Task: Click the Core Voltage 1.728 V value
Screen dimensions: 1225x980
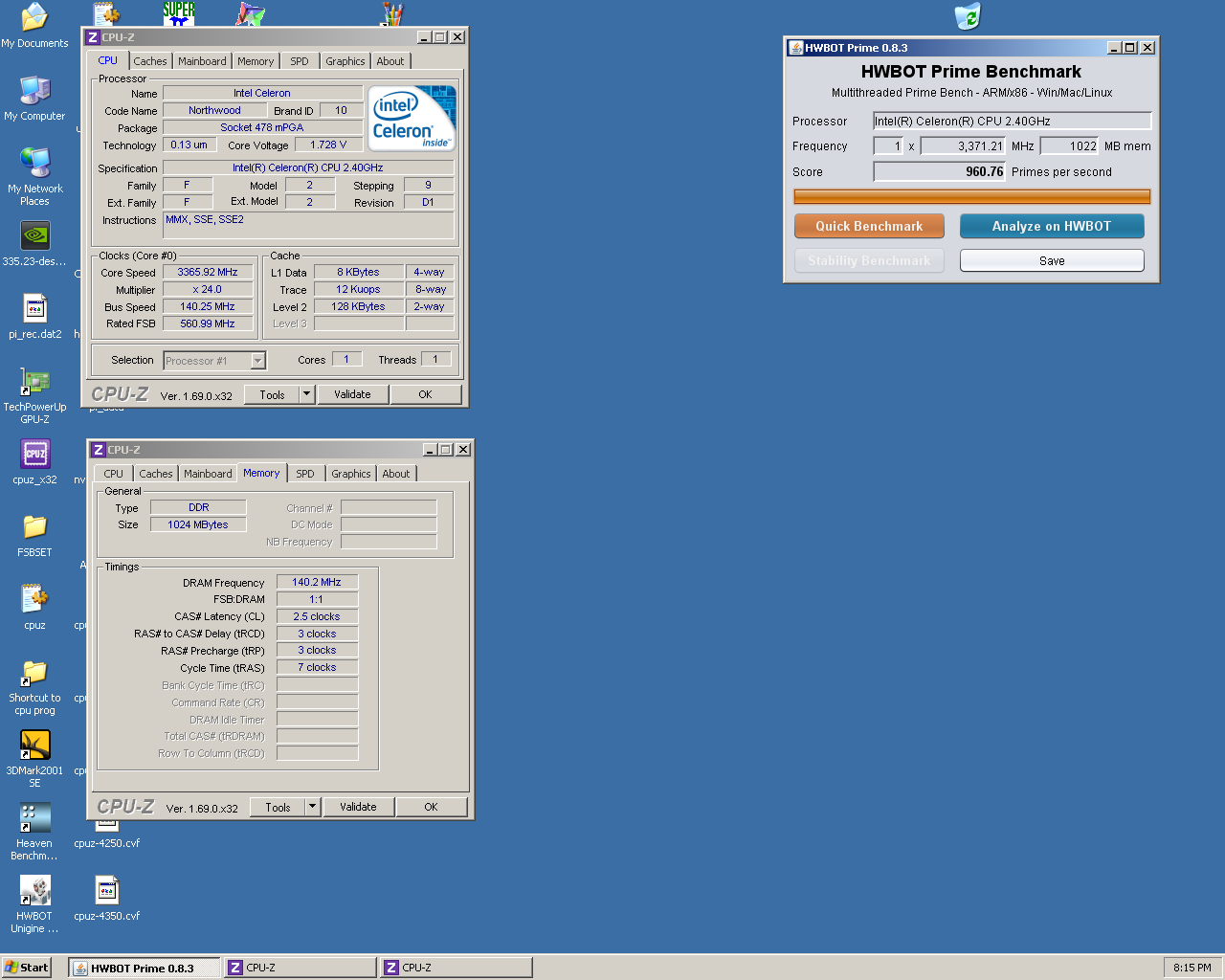Action: [328, 145]
